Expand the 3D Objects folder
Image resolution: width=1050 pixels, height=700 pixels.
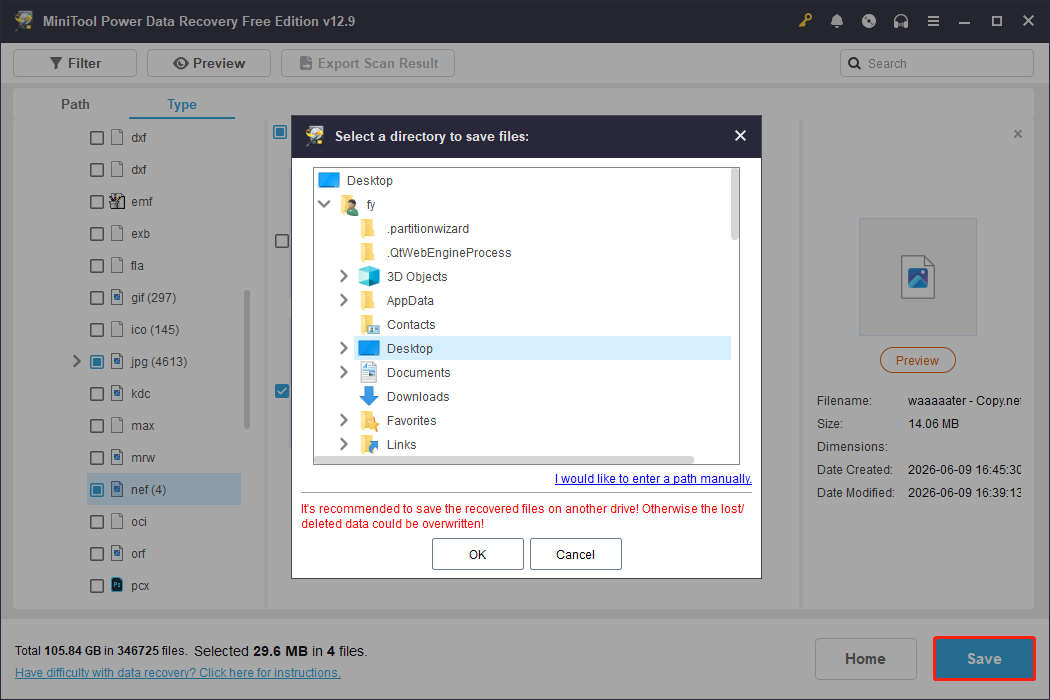pyautogui.click(x=344, y=276)
